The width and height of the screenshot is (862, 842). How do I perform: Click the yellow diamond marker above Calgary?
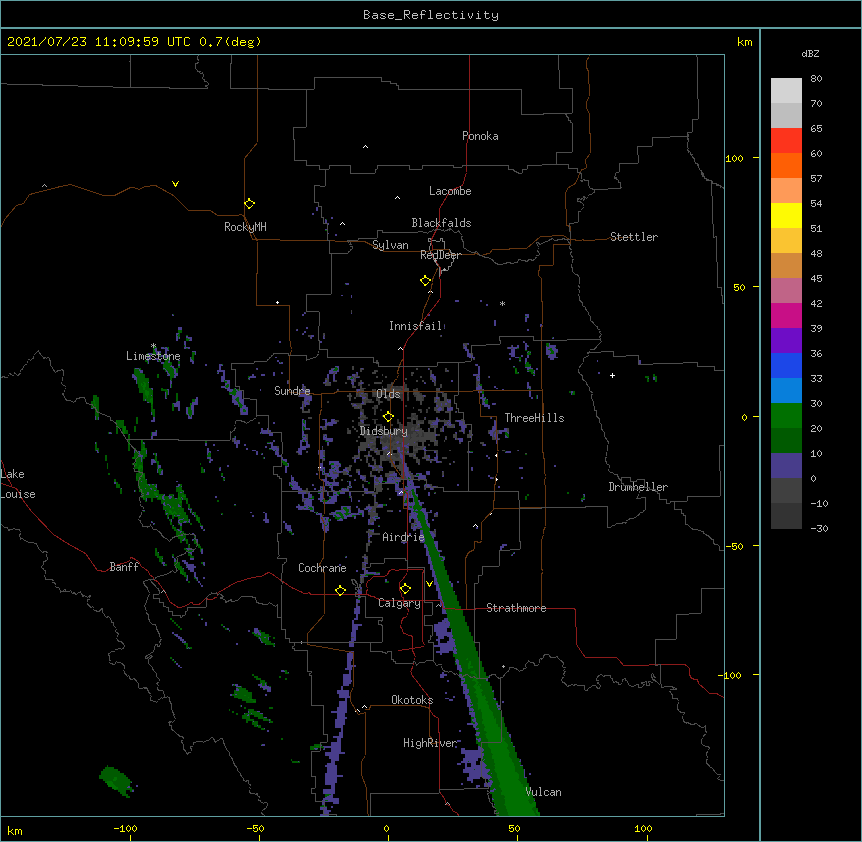(405, 589)
